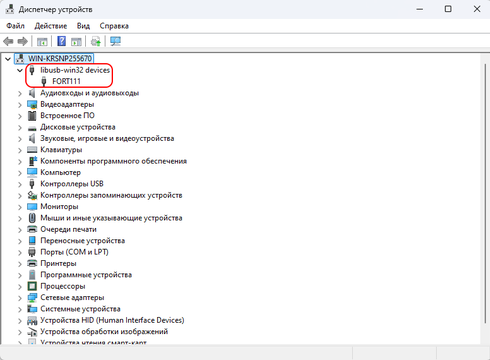This screenshot has height=360, width=490.
Task: Select Переносные устройства label
Action: (x=83, y=241)
